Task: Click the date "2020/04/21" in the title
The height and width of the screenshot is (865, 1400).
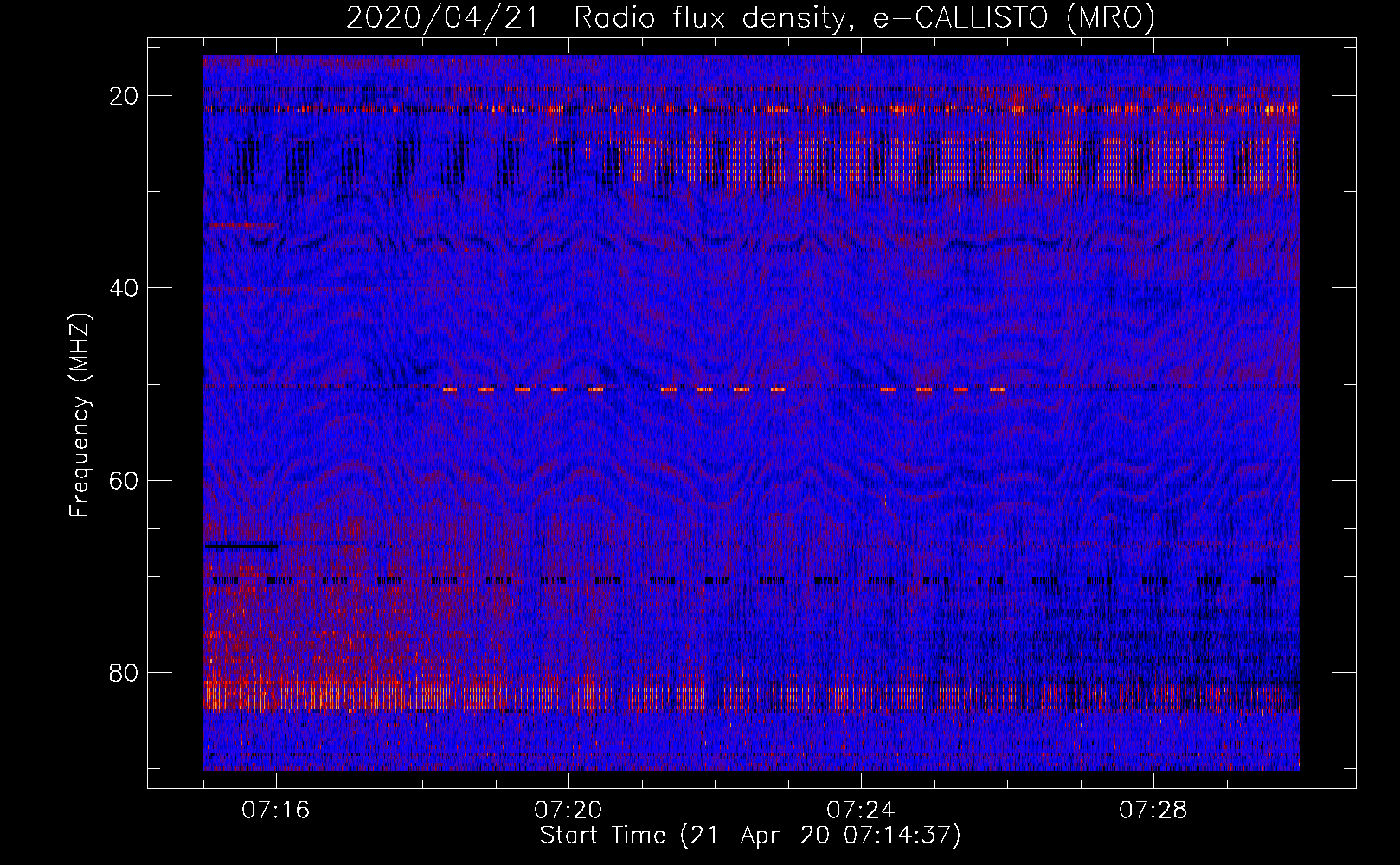Action: [441, 17]
